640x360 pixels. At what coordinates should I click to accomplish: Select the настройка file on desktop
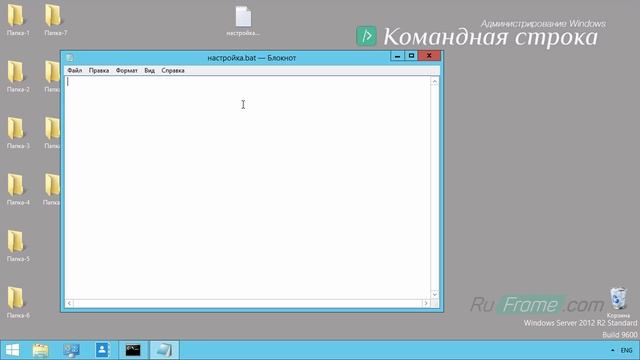coord(243,21)
